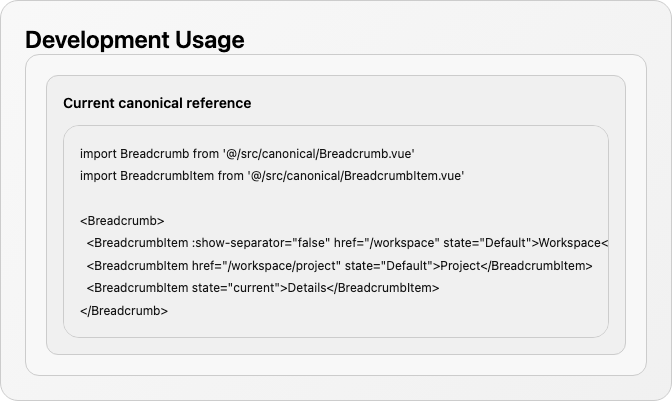
Task: Click the Development Usage heading
Action: click(x=135, y=40)
